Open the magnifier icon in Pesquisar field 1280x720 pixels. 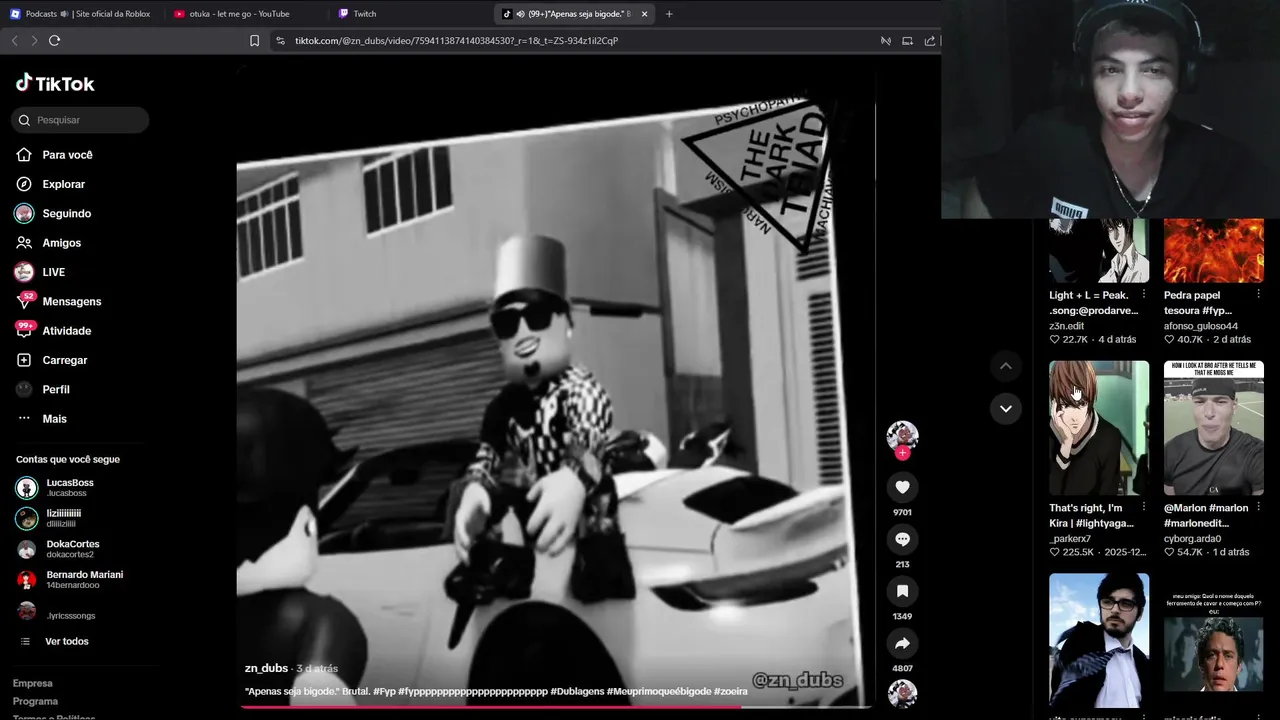pyautogui.click(x=25, y=120)
